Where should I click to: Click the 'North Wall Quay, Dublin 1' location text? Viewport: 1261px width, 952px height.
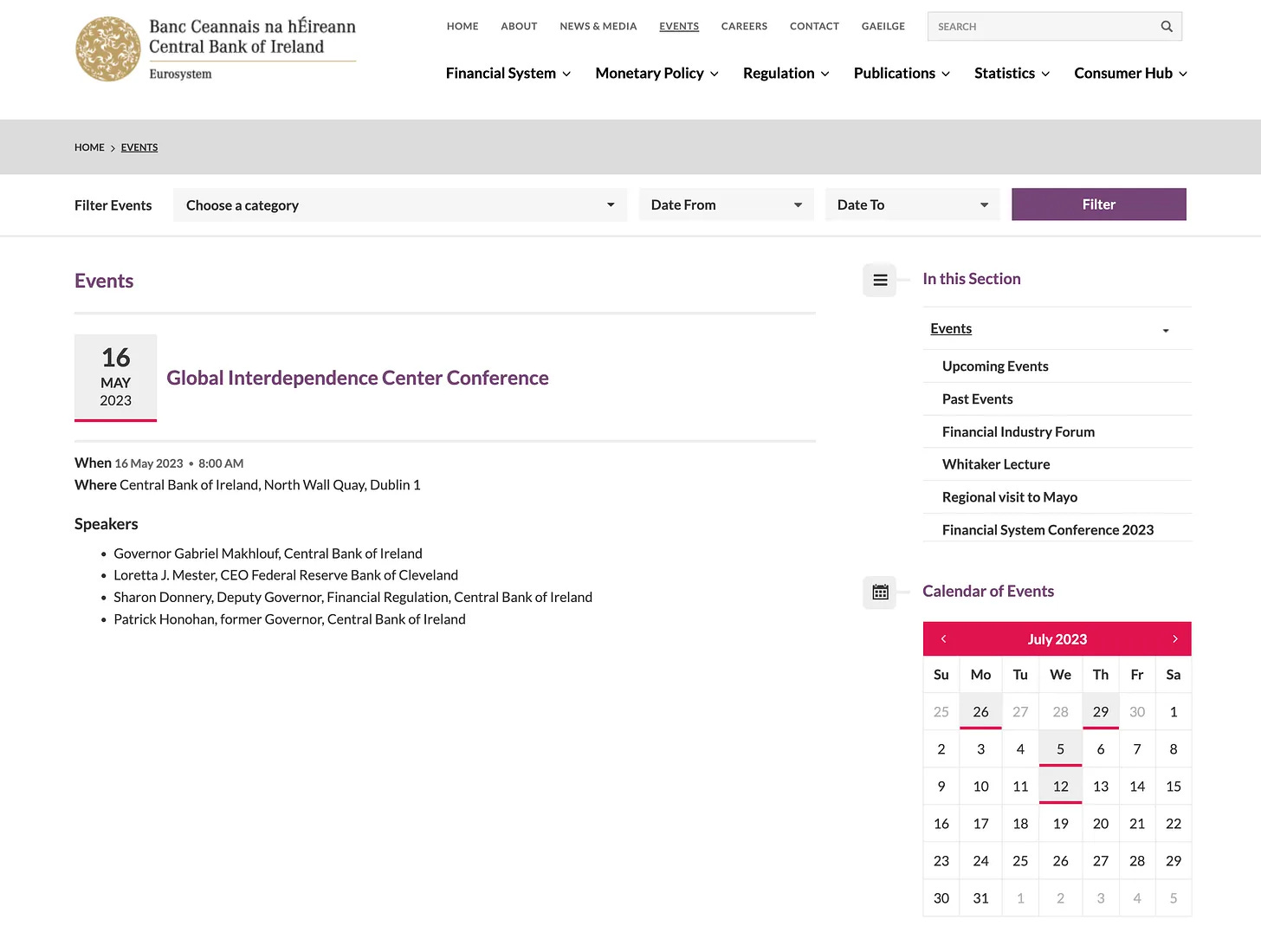click(x=342, y=486)
